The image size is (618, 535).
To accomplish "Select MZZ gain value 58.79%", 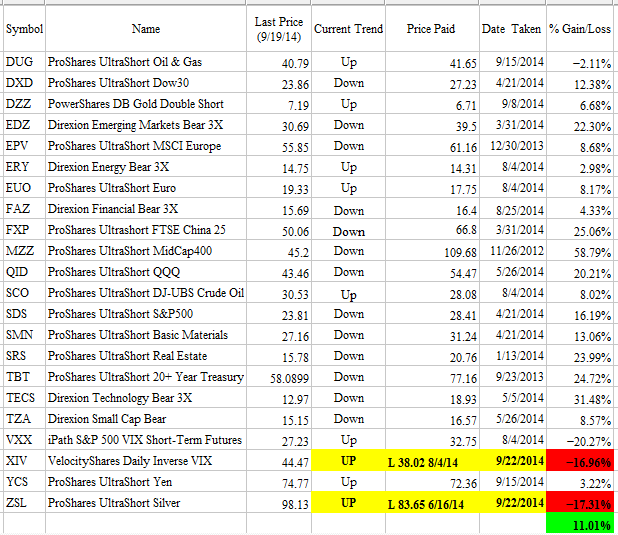I will pos(582,251).
